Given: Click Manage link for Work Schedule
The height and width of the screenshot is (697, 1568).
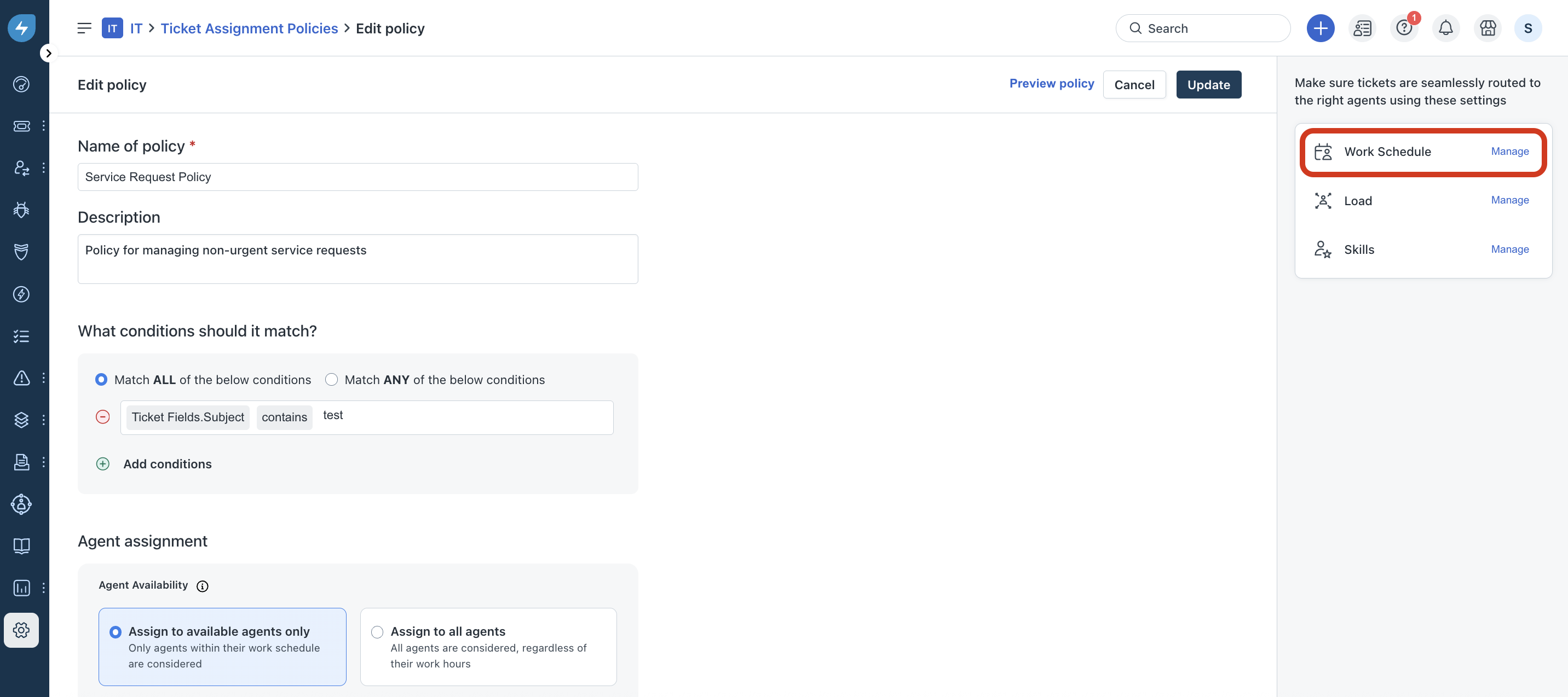Looking at the screenshot, I should pyautogui.click(x=1509, y=152).
